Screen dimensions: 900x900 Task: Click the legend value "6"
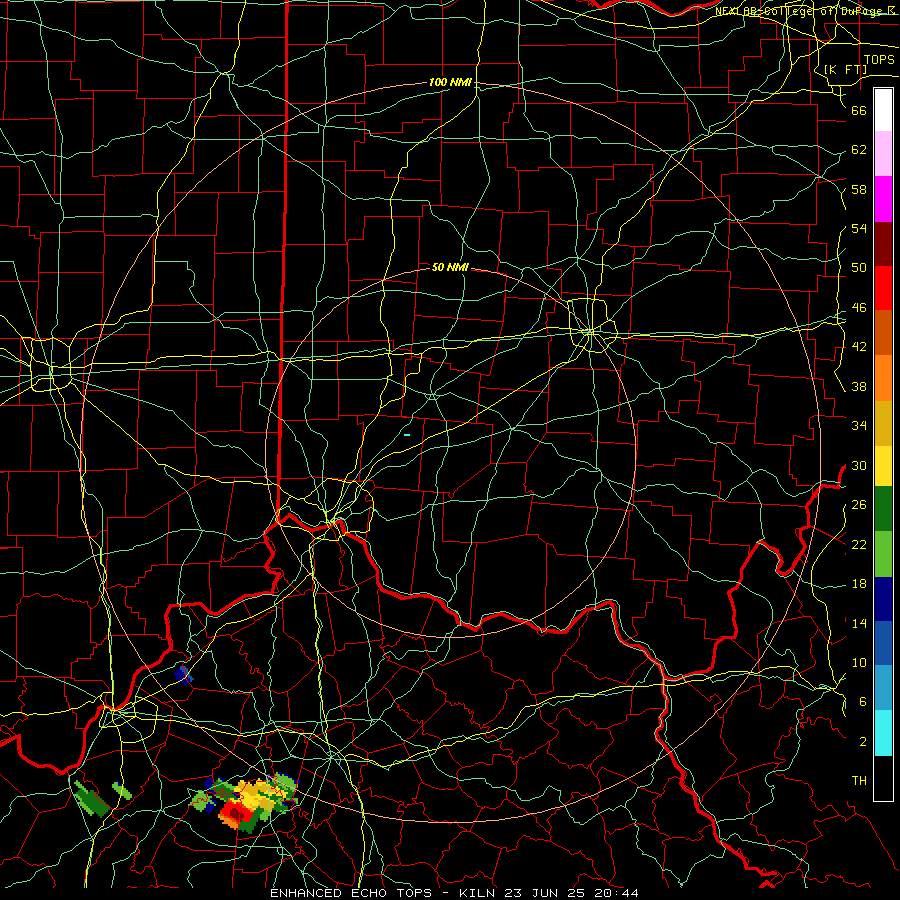[863, 702]
